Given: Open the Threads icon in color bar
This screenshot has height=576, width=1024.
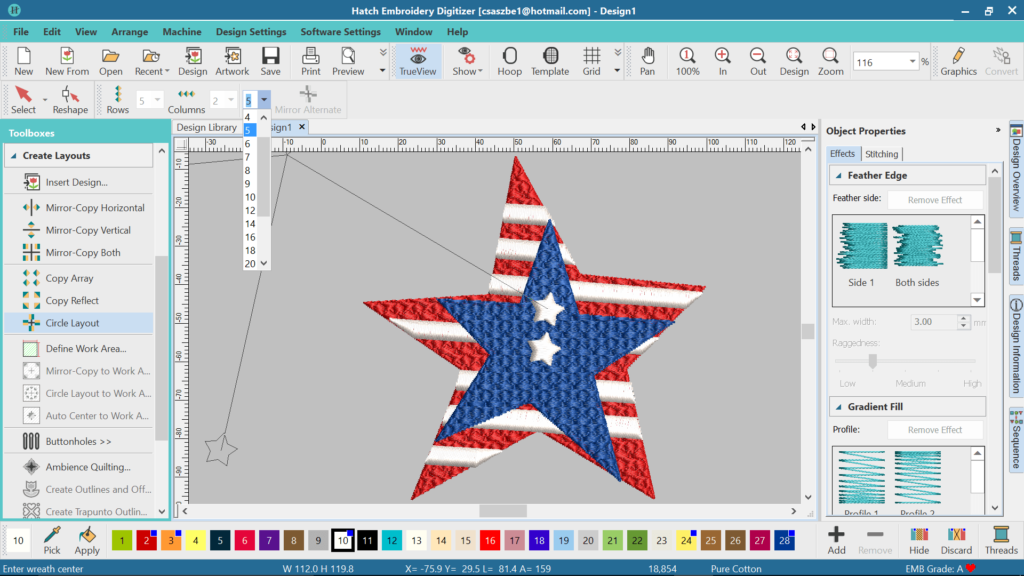Looking at the screenshot, I should coord(1000,540).
